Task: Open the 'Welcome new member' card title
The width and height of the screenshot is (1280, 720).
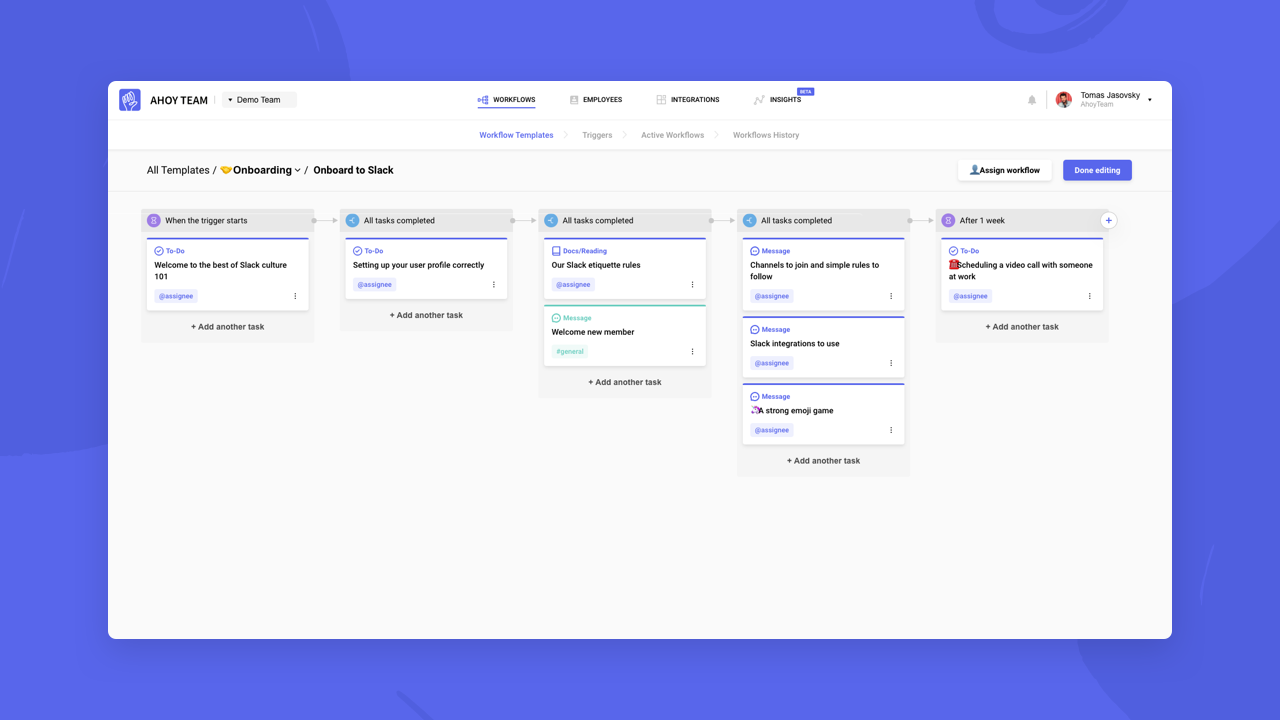Action: coord(593,332)
